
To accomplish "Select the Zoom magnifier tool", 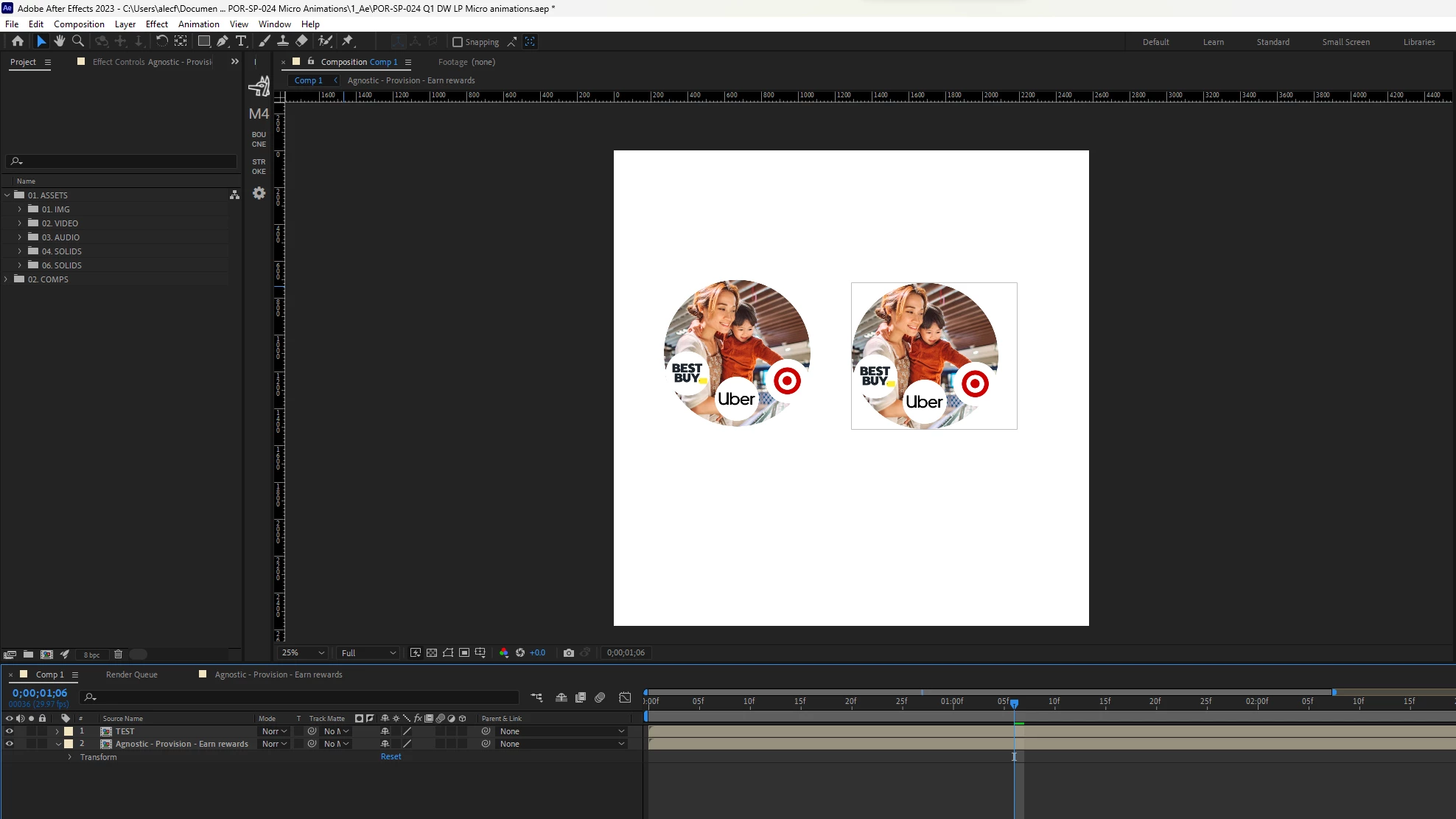I will (78, 41).
